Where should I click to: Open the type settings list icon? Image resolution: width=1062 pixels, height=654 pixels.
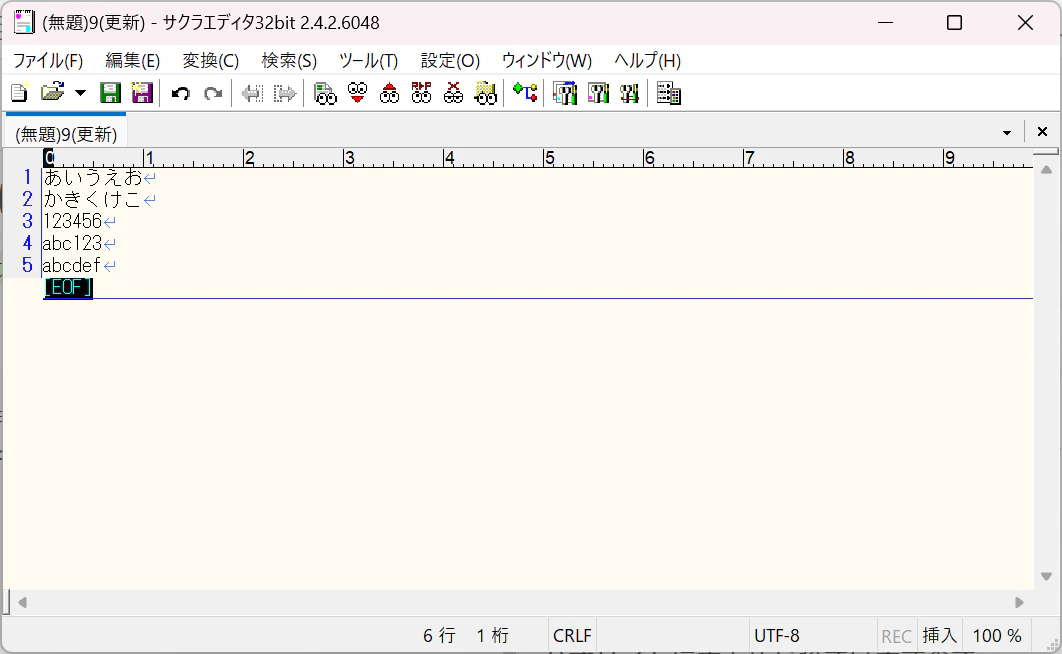coord(565,93)
